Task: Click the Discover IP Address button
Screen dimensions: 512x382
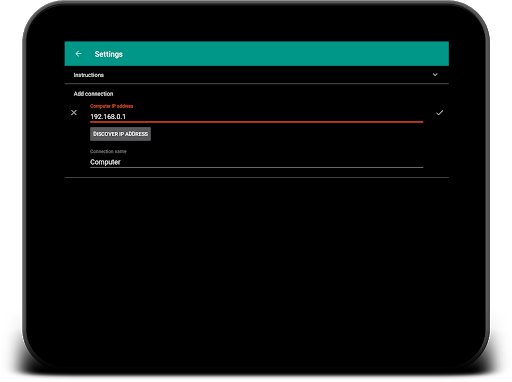Action: click(x=120, y=134)
